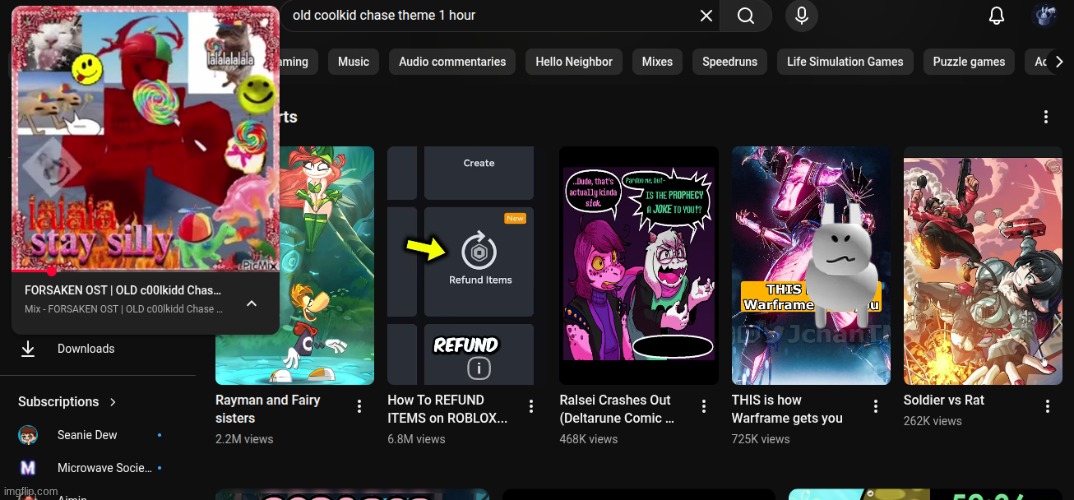This screenshot has width=1074, height=500.
Task: Click the magnifying glass search button
Action: pyautogui.click(x=746, y=16)
